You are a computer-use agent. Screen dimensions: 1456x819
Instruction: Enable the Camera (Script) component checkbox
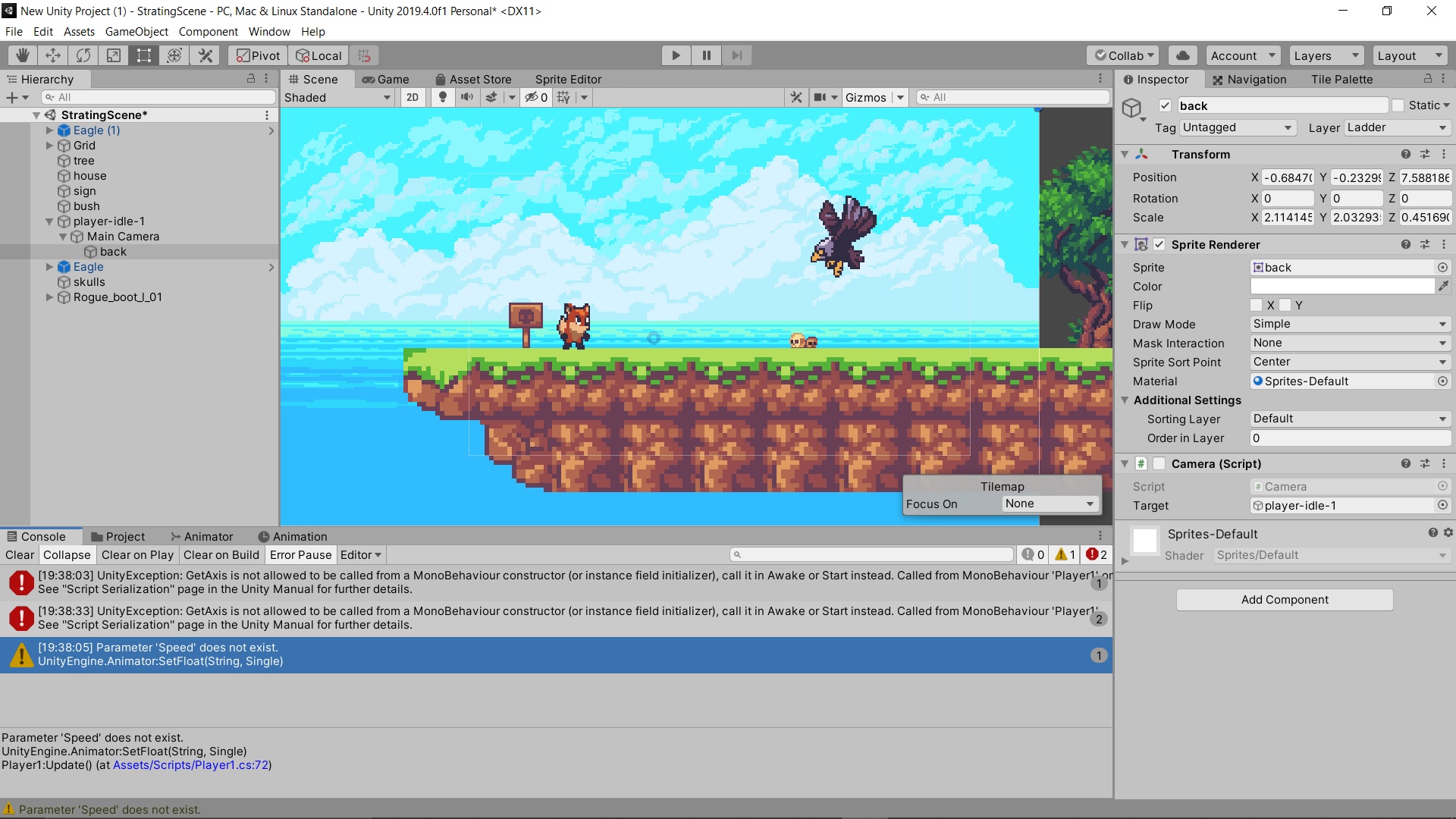(x=1159, y=463)
